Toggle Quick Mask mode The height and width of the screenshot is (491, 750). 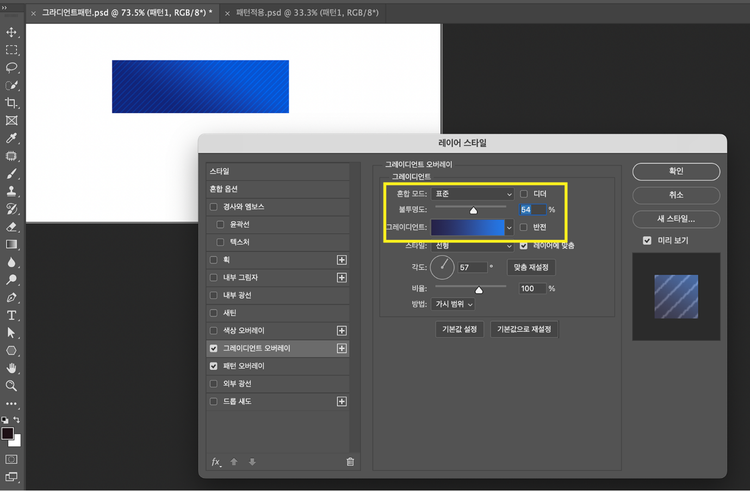click(11, 459)
